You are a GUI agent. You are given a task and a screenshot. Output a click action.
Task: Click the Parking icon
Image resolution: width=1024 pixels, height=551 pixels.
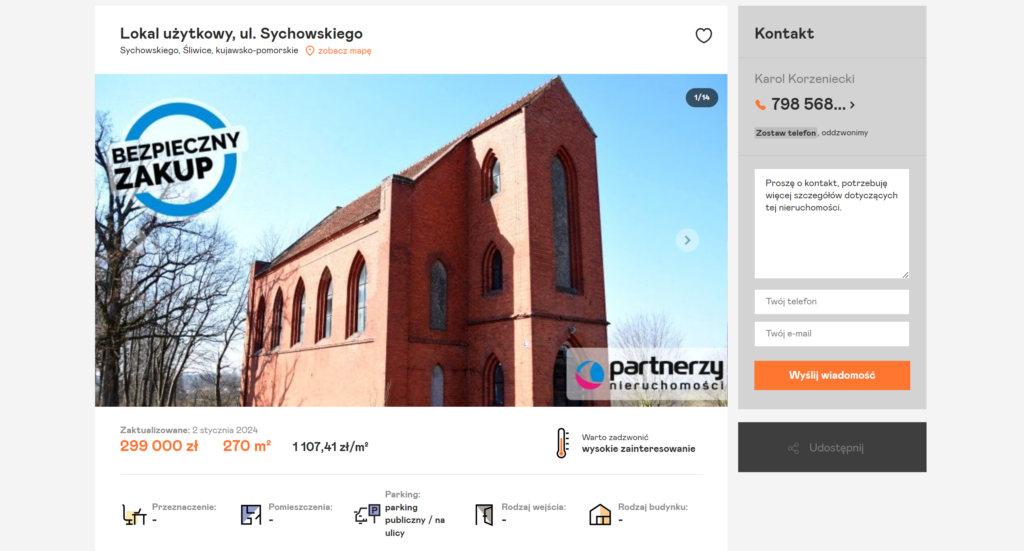(367, 515)
